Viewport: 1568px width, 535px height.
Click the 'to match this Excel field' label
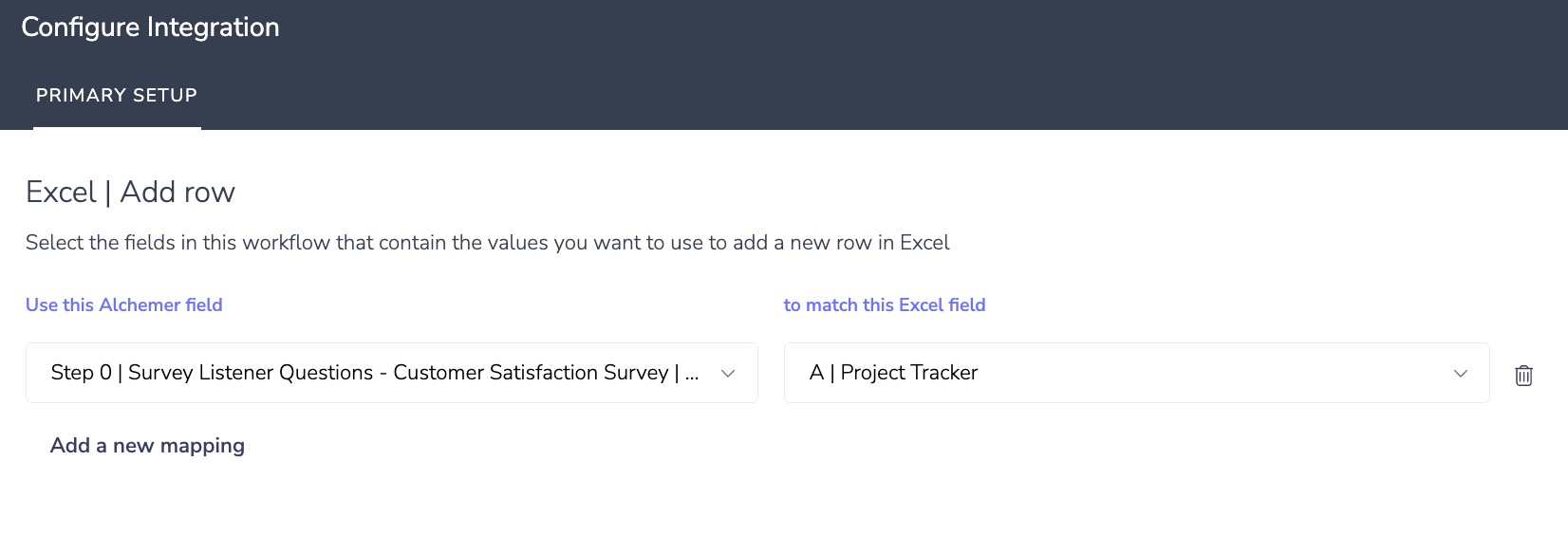(885, 304)
